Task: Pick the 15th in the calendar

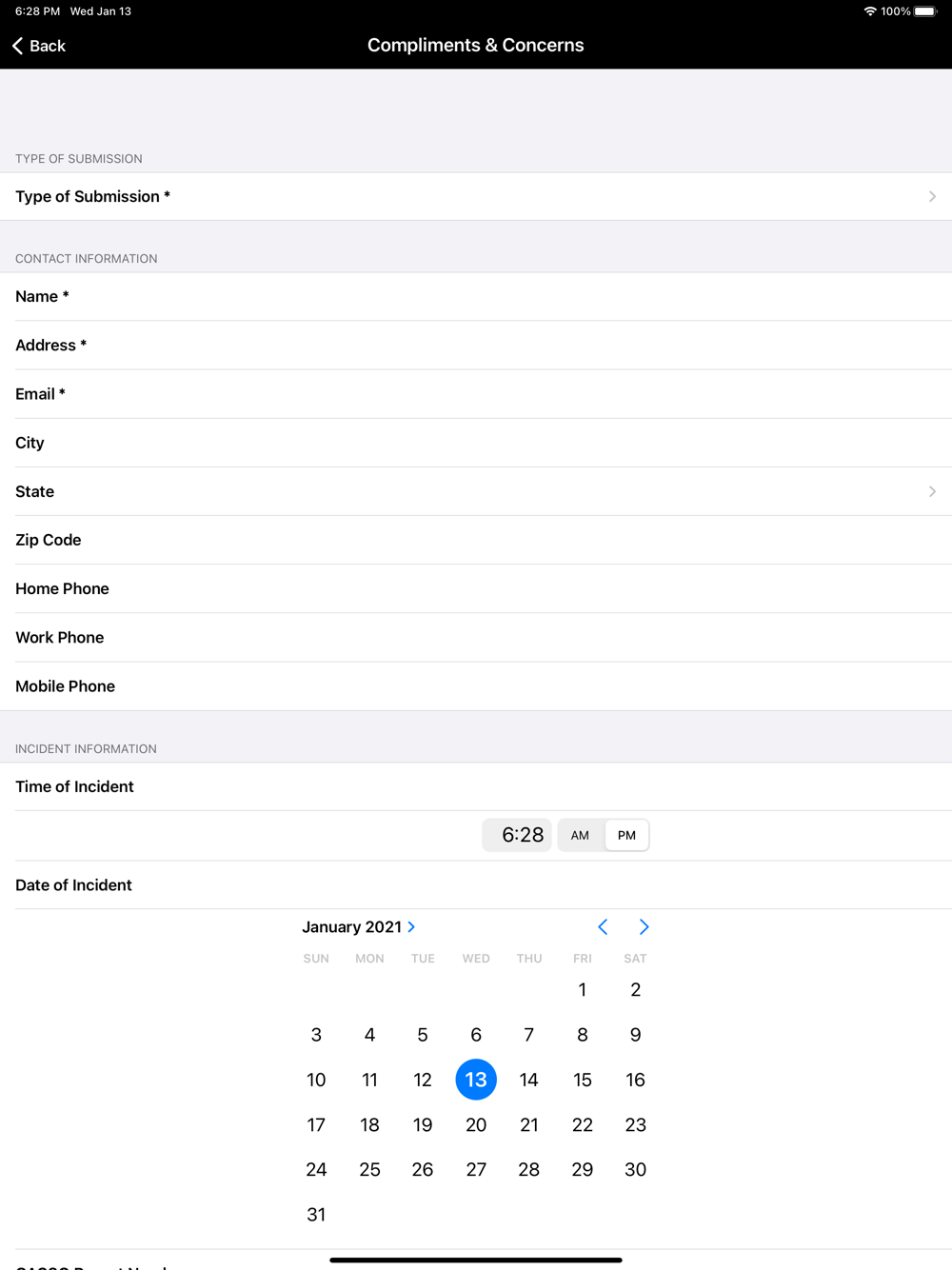Action: 583,1080
